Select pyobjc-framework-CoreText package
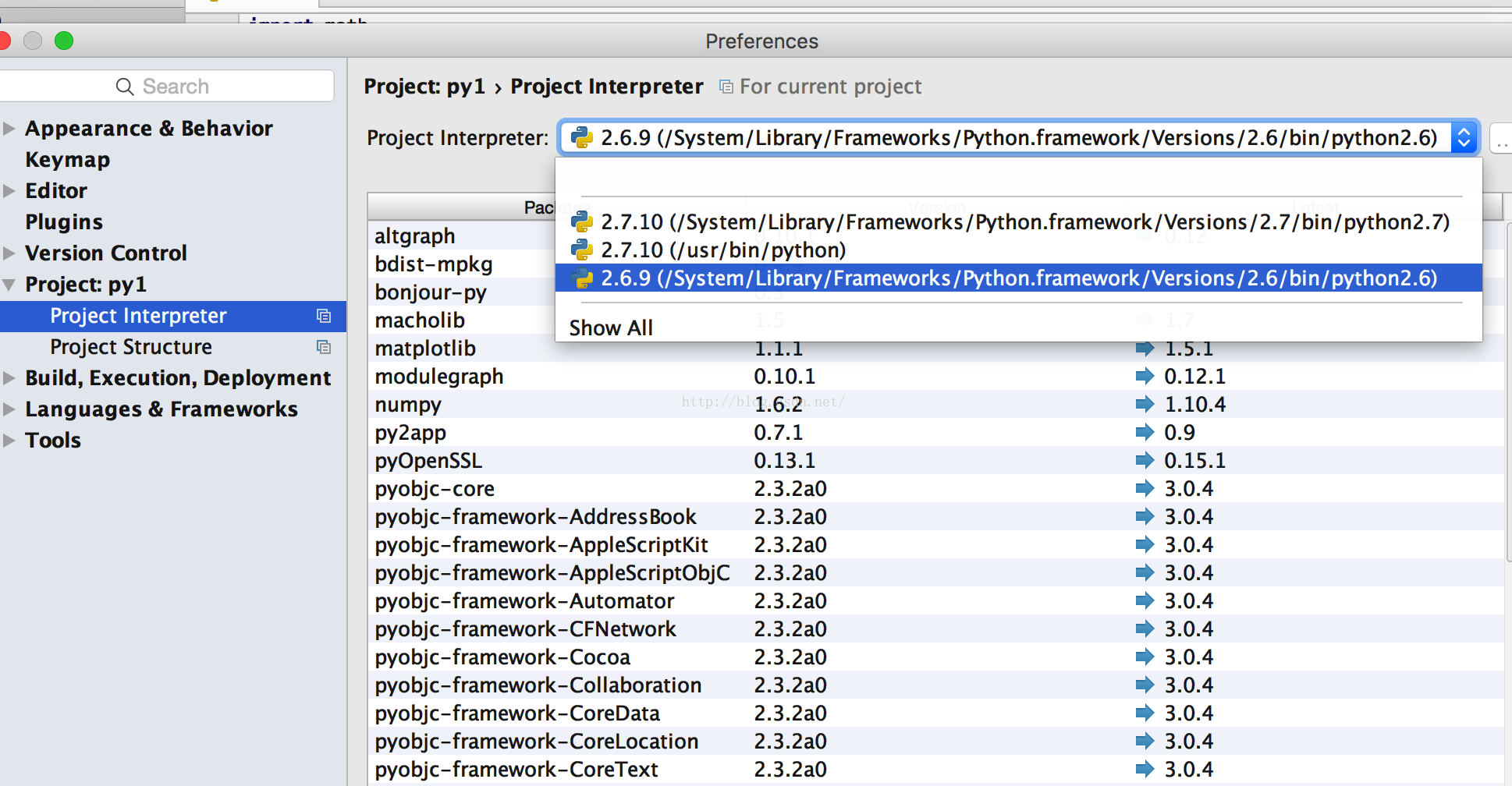 936,769
